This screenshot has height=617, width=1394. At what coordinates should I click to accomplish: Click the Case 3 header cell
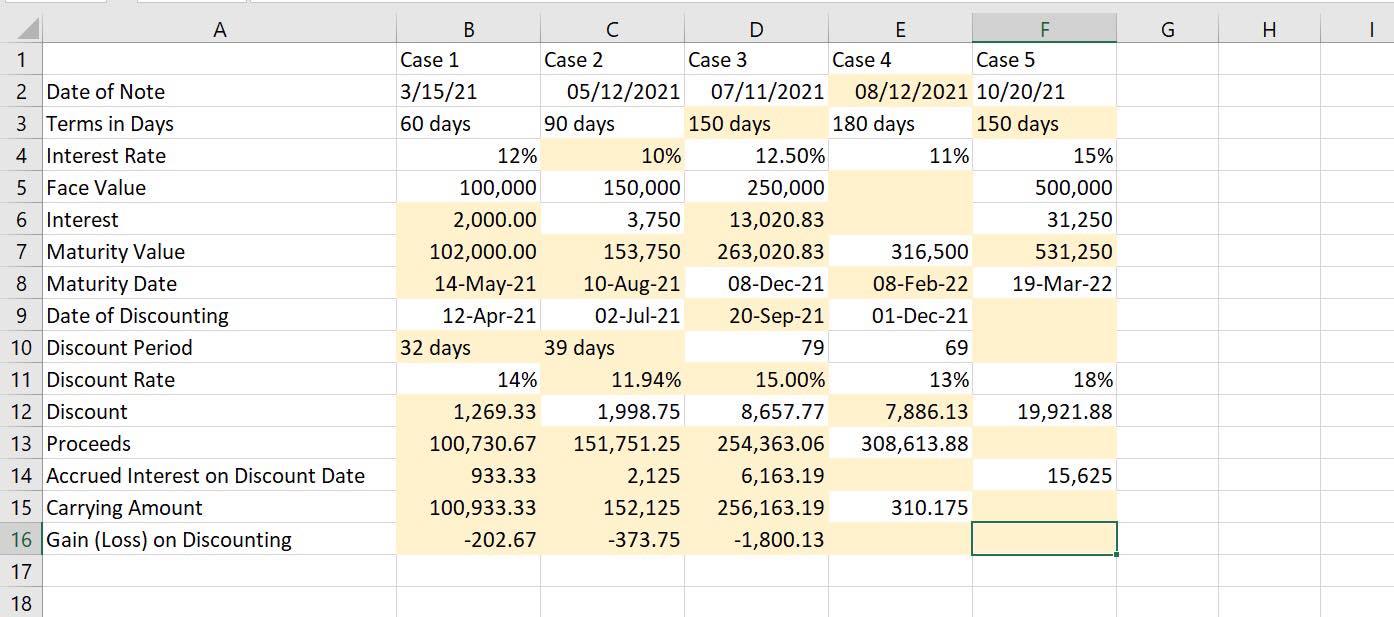[756, 59]
